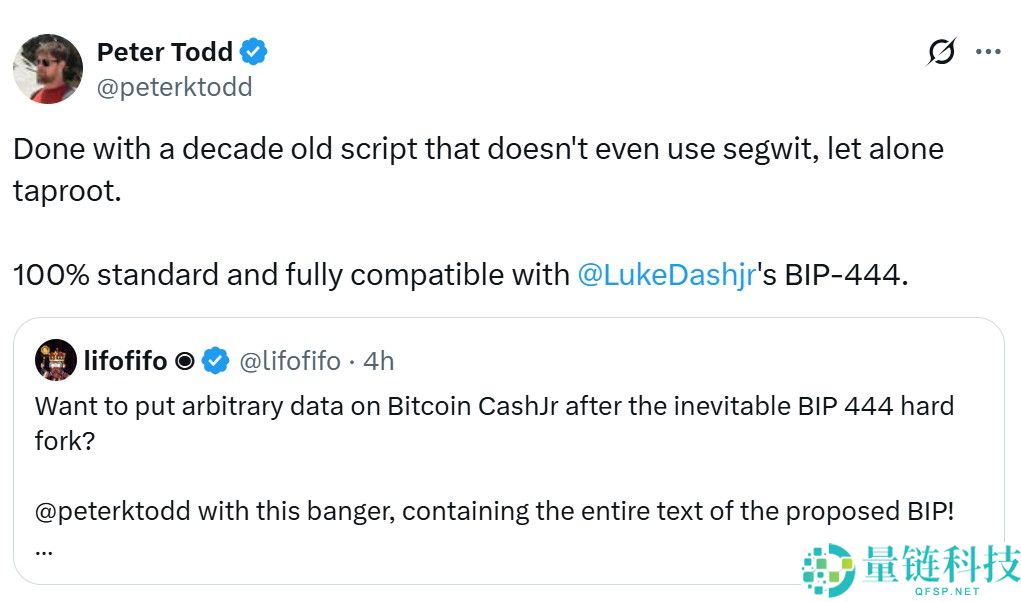Click Peter Todd's verified checkmark badge
Viewport: 1021px width, 602px height.
(252, 51)
